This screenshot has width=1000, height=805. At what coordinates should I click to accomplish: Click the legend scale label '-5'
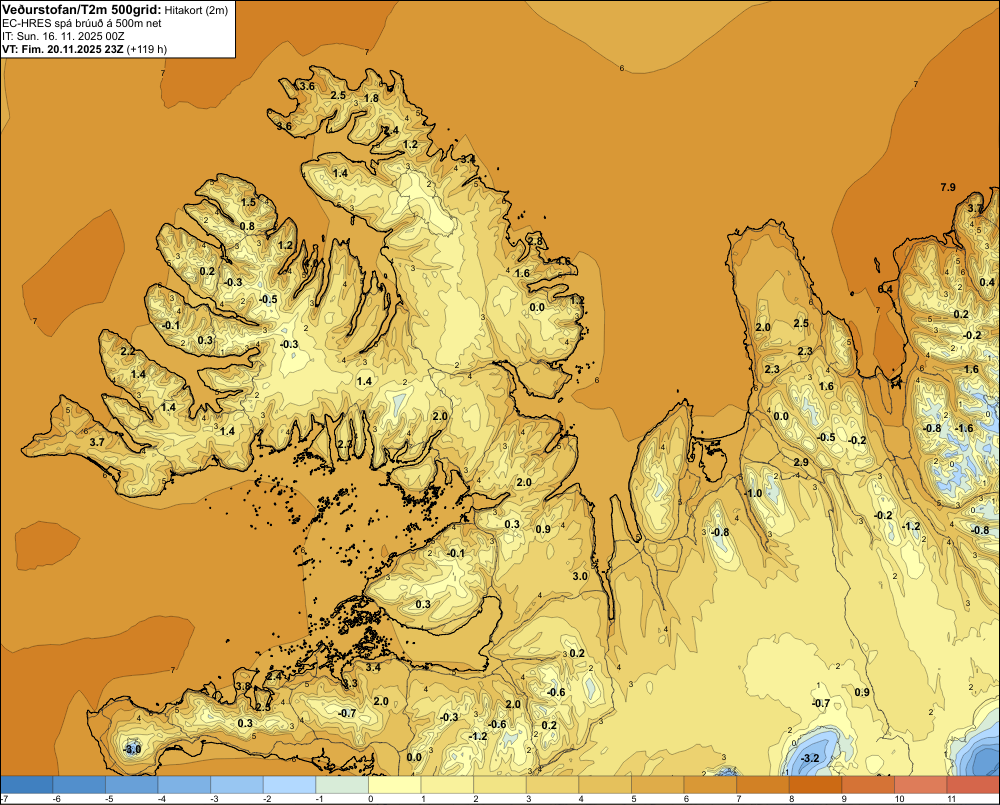[x=108, y=799]
